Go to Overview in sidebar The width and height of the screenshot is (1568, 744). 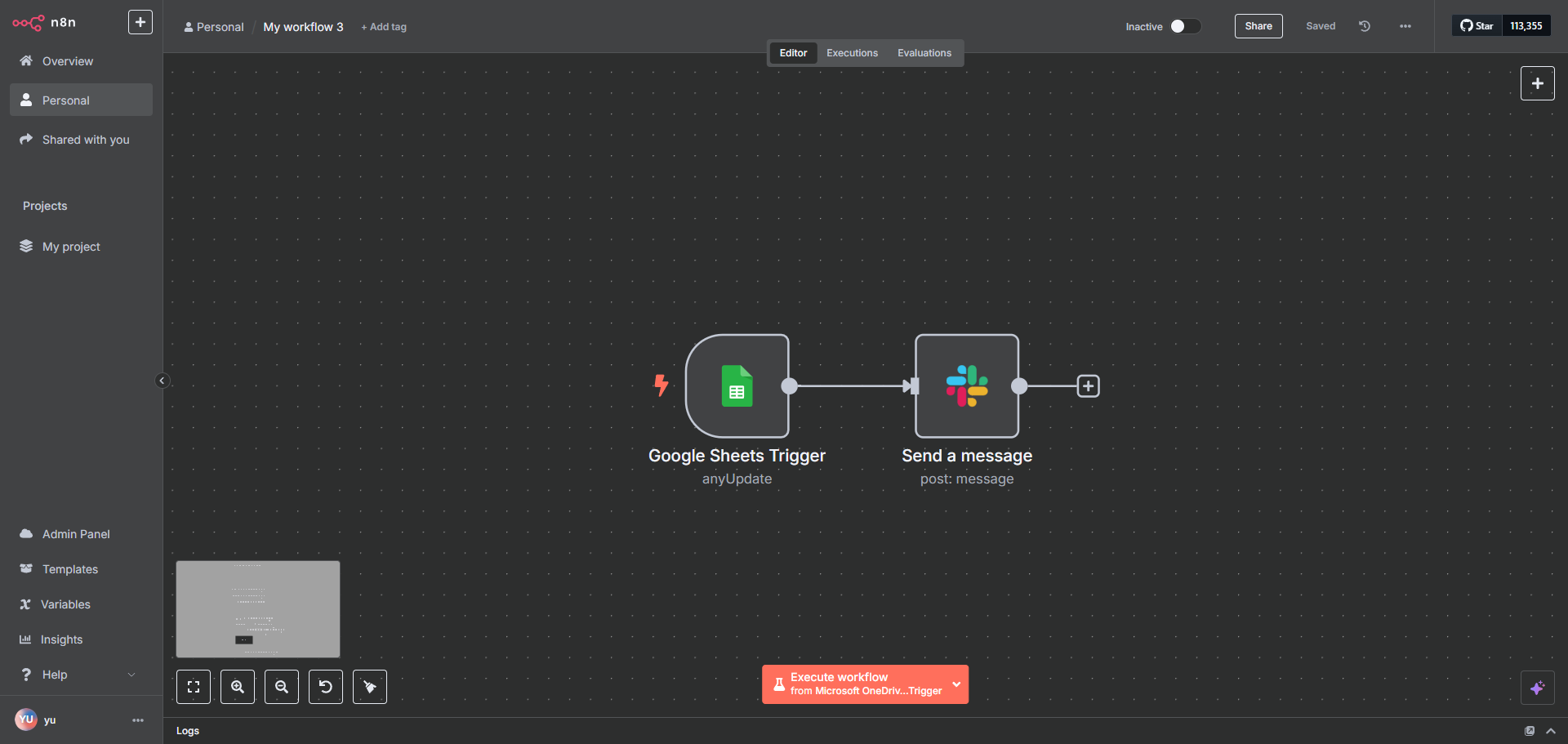click(x=81, y=61)
